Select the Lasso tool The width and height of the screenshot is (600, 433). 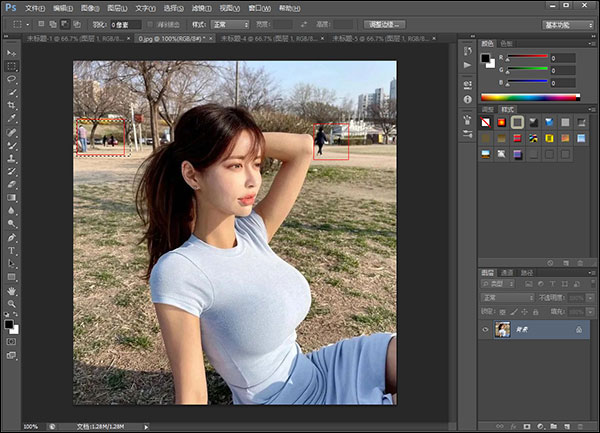coord(12,78)
